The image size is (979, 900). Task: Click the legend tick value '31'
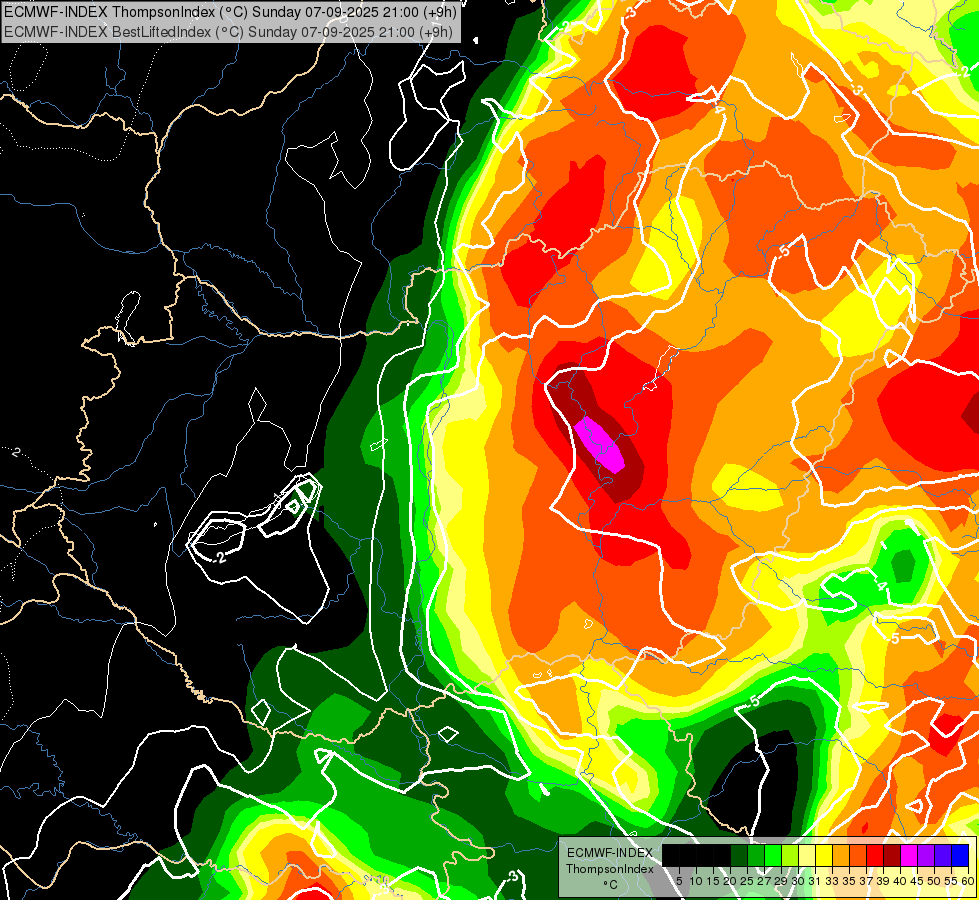tap(815, 881)
